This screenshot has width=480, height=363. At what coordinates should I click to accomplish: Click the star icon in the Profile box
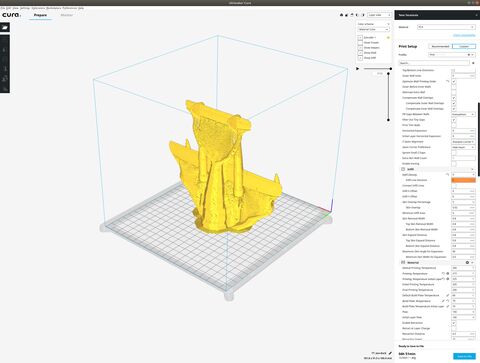pos(469,55)
